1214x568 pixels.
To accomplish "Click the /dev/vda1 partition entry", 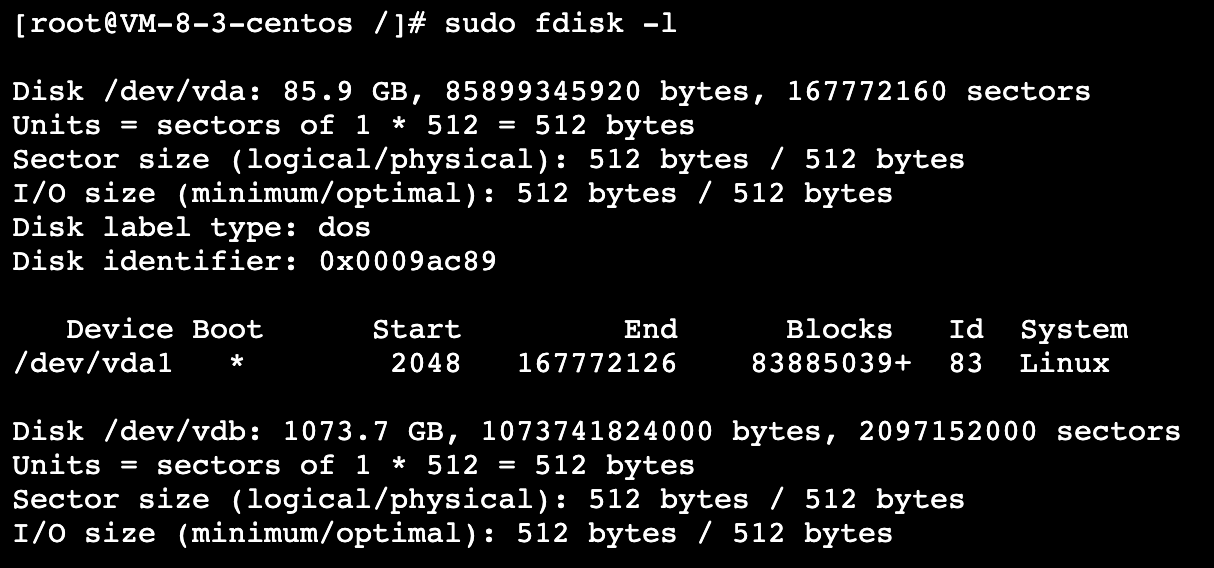I will [92, 363].
